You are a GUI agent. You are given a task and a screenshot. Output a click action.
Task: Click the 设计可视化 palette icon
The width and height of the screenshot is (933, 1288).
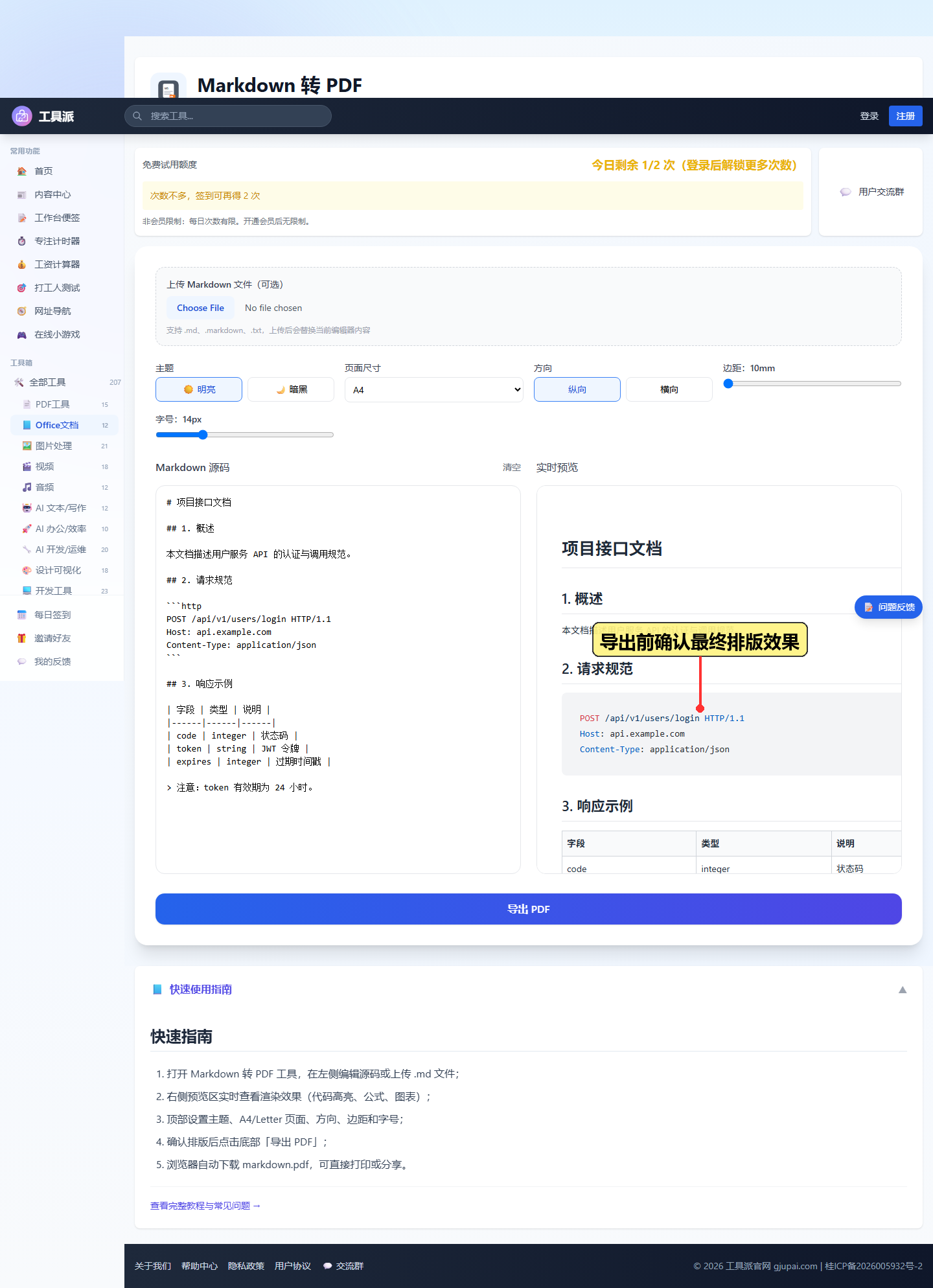pos(27,570)
